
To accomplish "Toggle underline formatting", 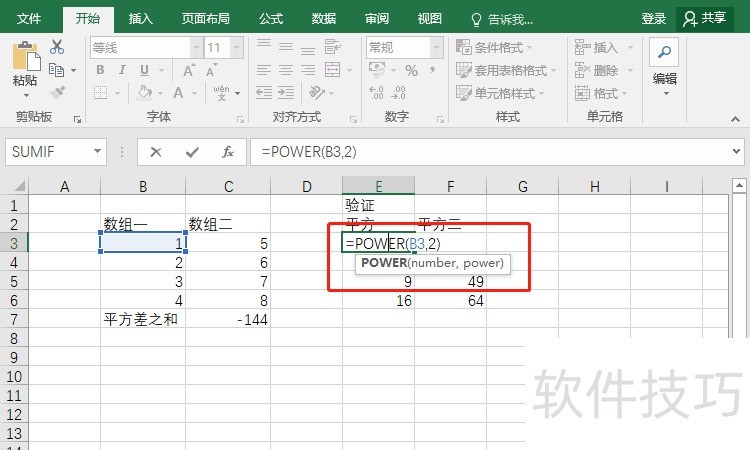I will 144,70.
